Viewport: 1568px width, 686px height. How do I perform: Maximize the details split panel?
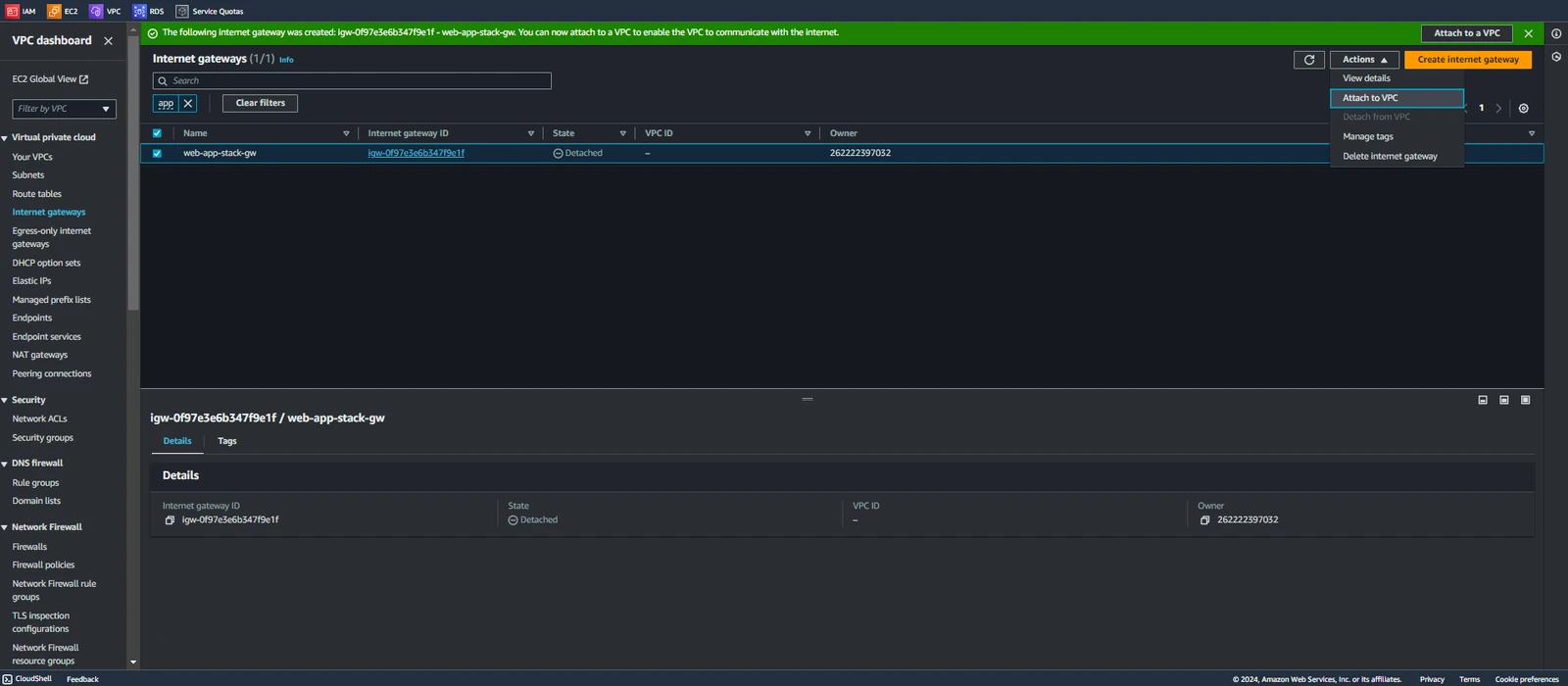pyautogui.click(x=1526, y=400)
